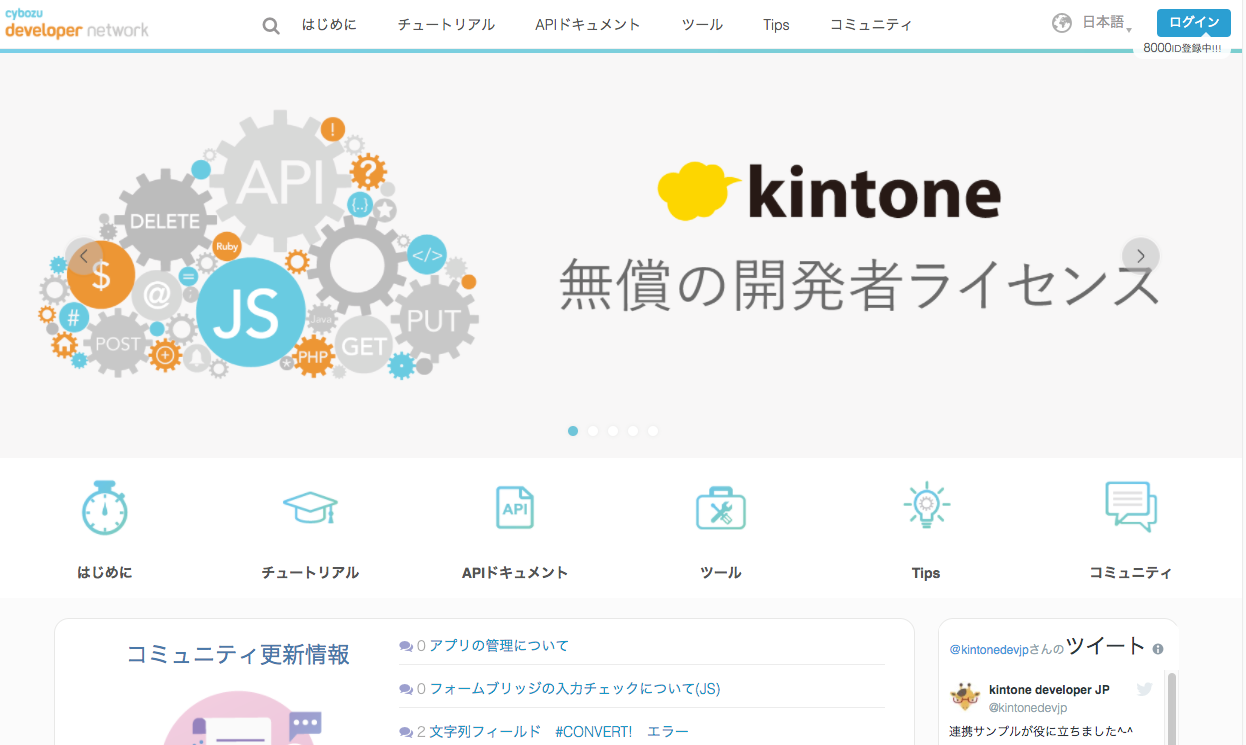Click the API document file icon

coord(515,507)
